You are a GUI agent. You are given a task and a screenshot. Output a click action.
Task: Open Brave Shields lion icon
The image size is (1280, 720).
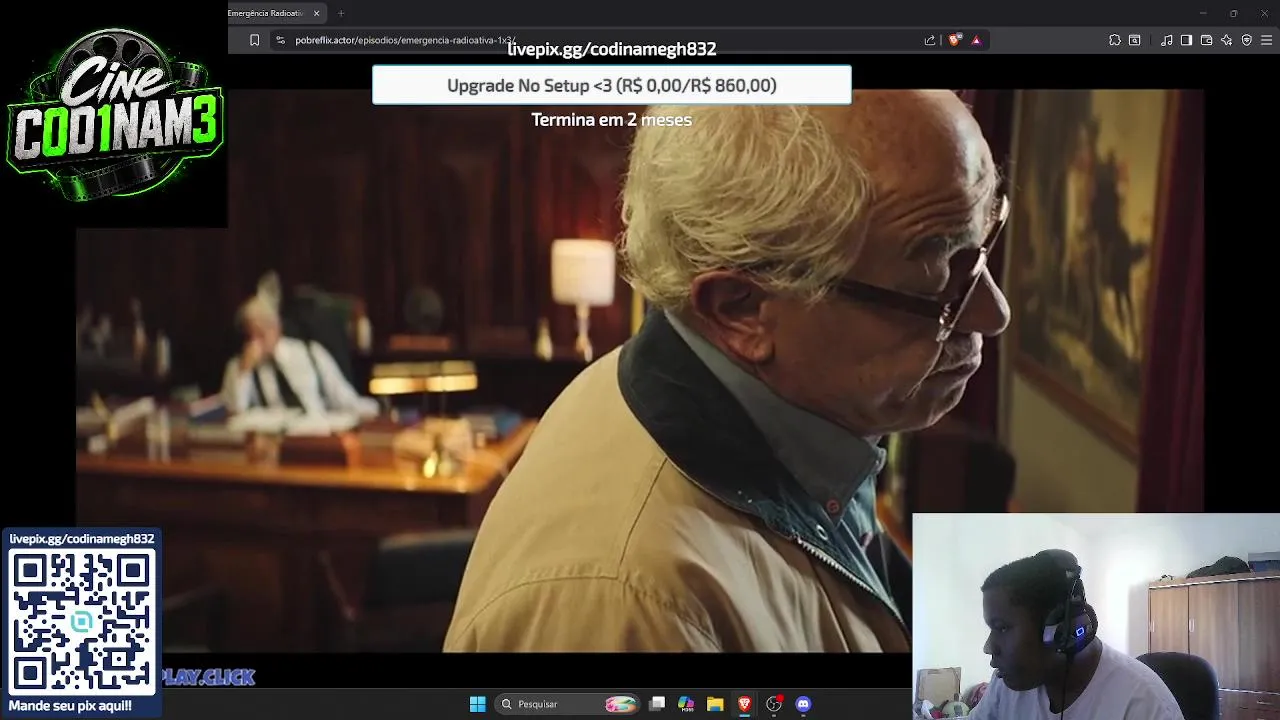955,40
